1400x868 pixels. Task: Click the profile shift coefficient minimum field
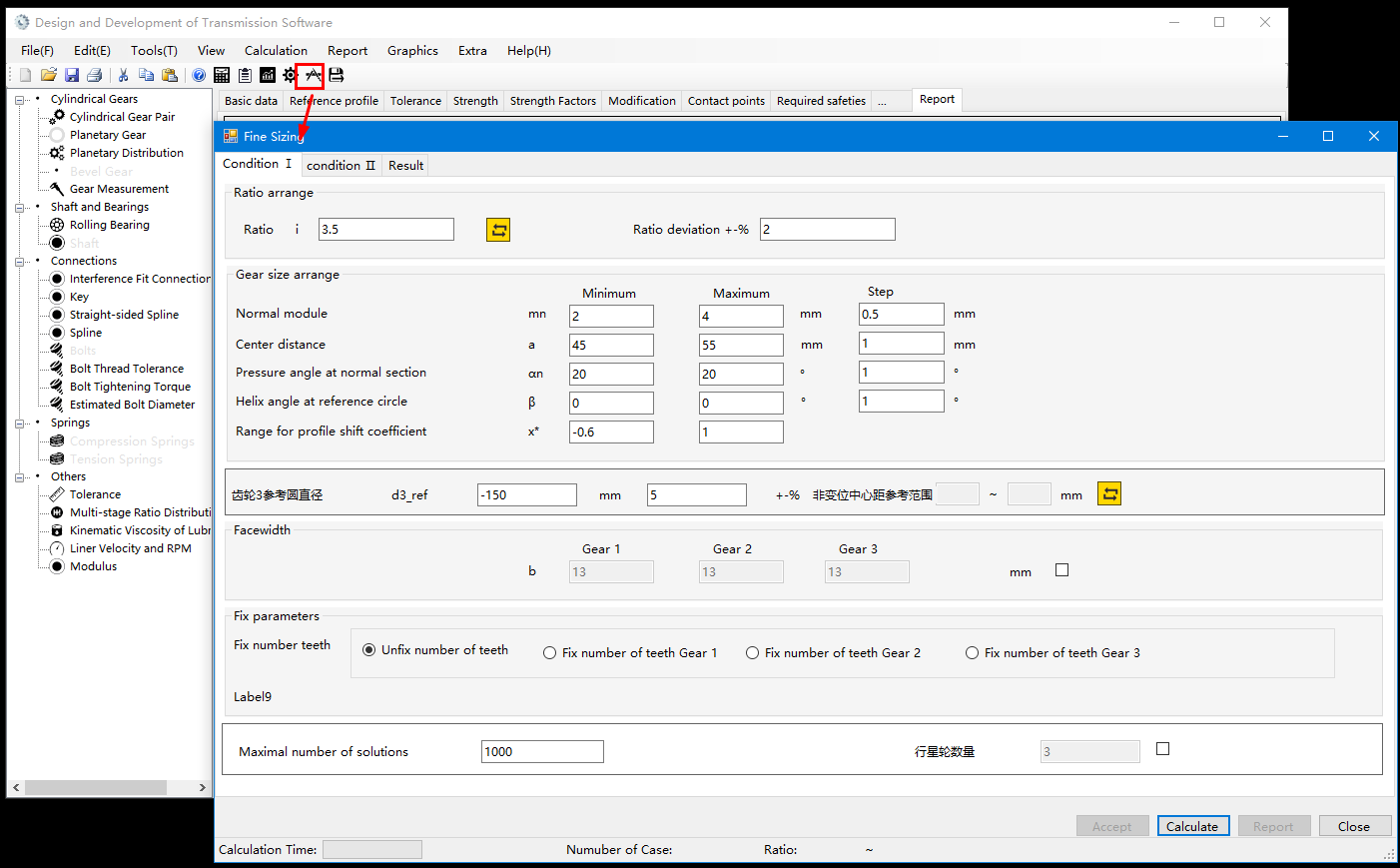[611, 432]
